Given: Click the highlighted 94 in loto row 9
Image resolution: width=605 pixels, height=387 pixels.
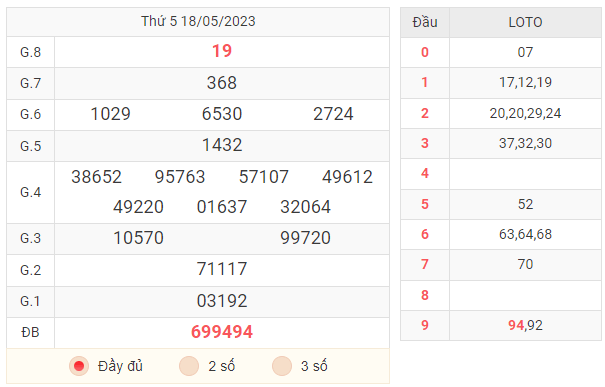Looking at the screenshot, I should click(516, 325).
